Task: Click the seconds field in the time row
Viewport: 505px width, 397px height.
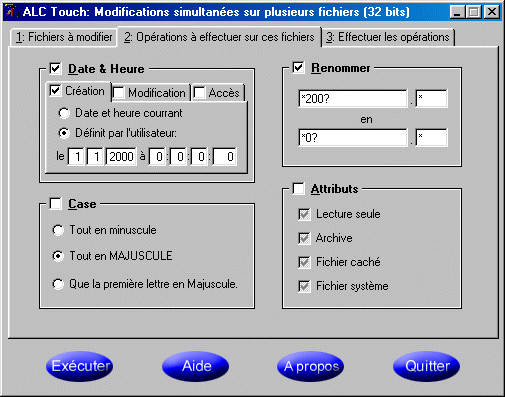Action: pyautogui.click(x=199, y=156)
